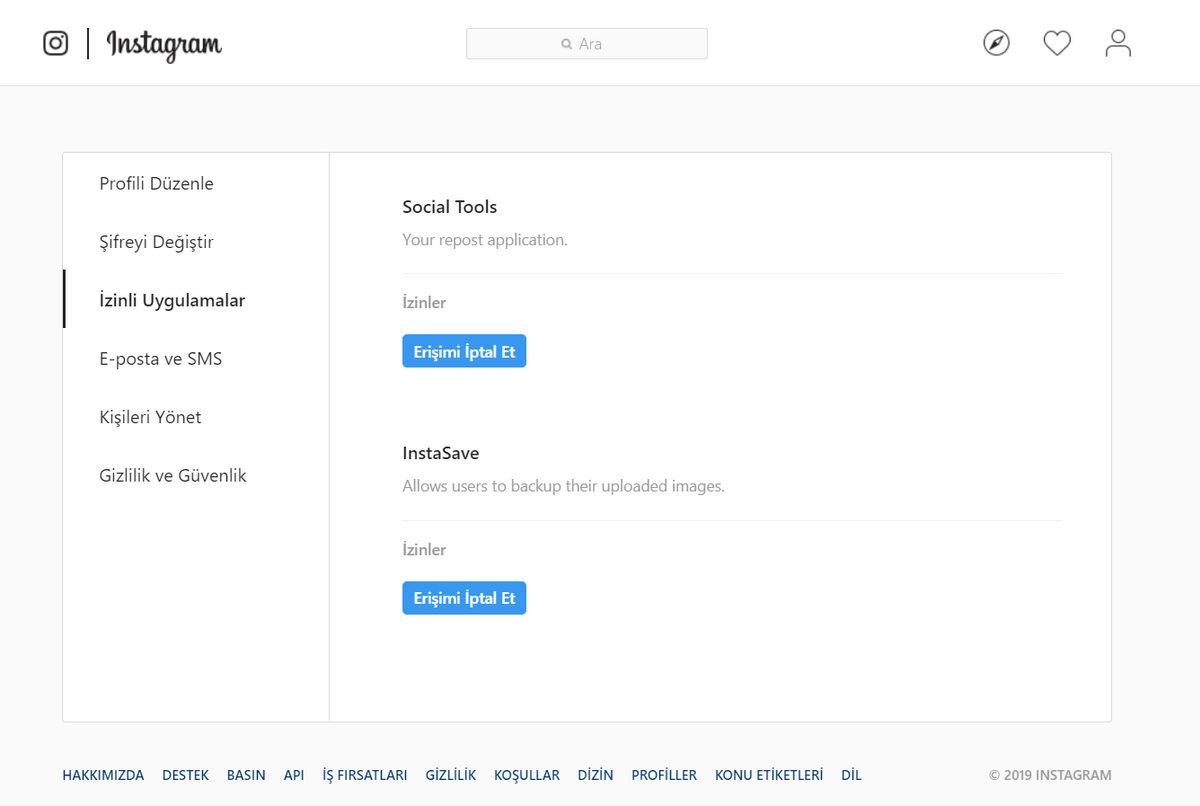Open Konu Etiketleri in the footer
The width and height of the screenshot is (1200, 806).
(x=768, y=775)
